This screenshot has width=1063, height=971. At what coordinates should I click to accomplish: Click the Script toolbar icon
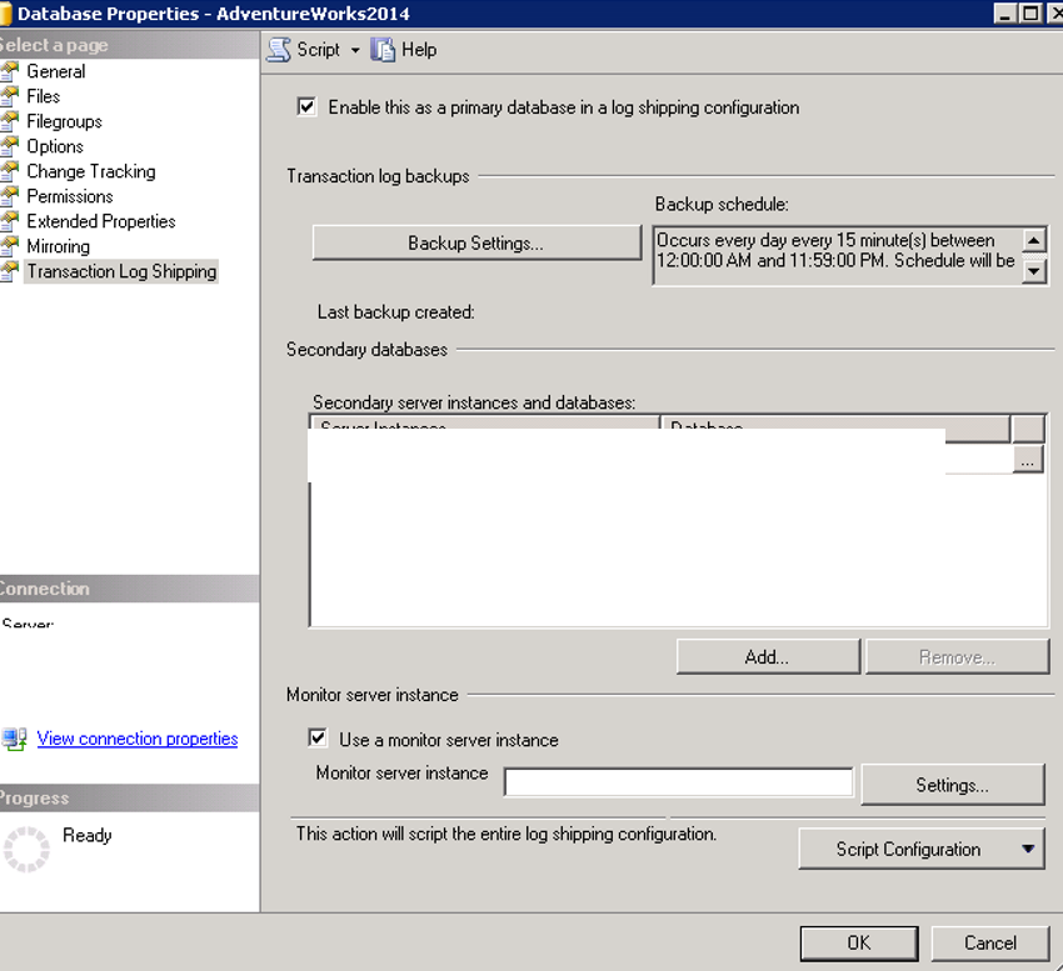[279, 50]
